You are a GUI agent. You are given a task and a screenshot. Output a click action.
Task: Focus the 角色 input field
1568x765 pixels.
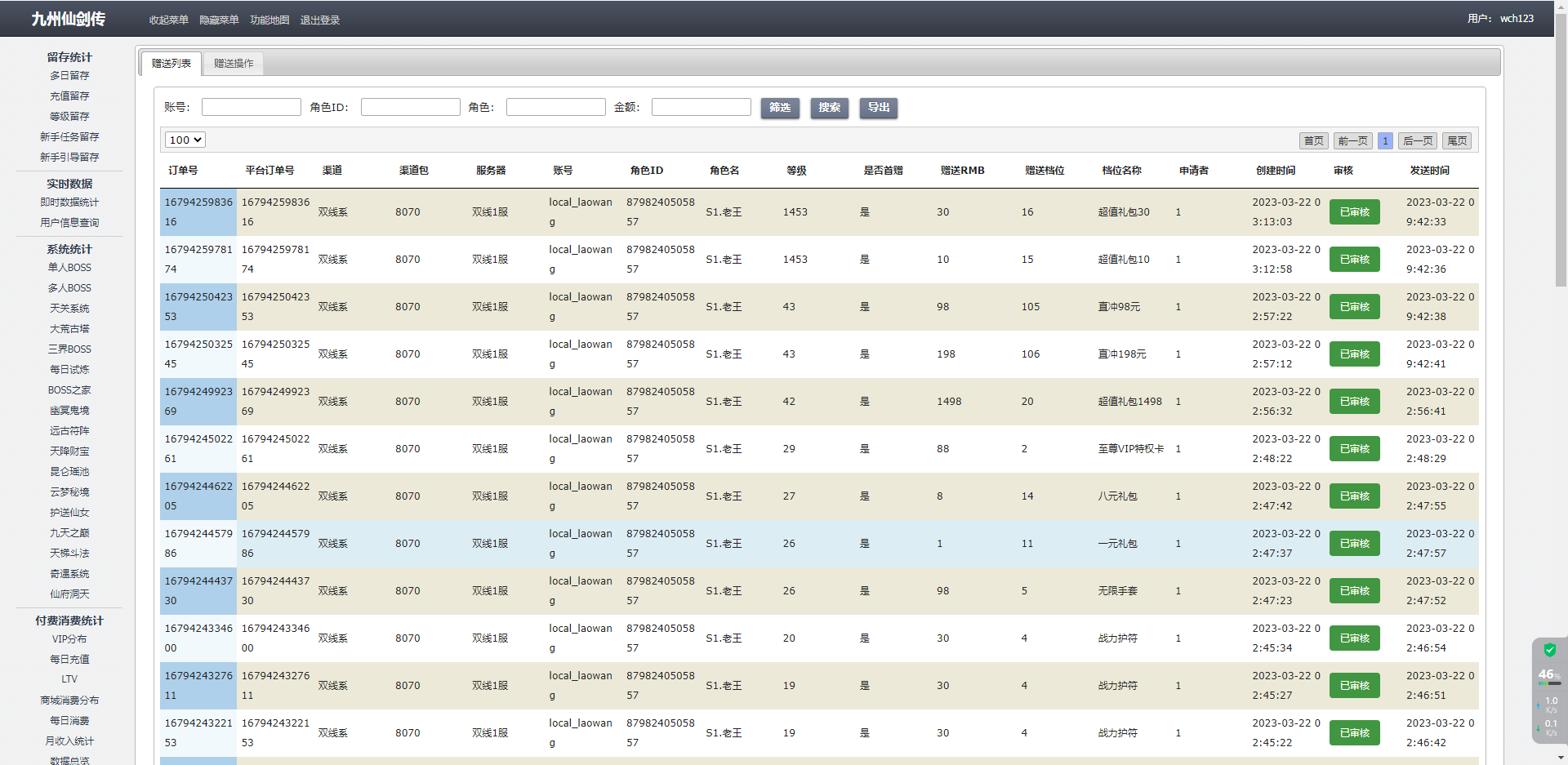pyautogui.click(x=556, y=107)
